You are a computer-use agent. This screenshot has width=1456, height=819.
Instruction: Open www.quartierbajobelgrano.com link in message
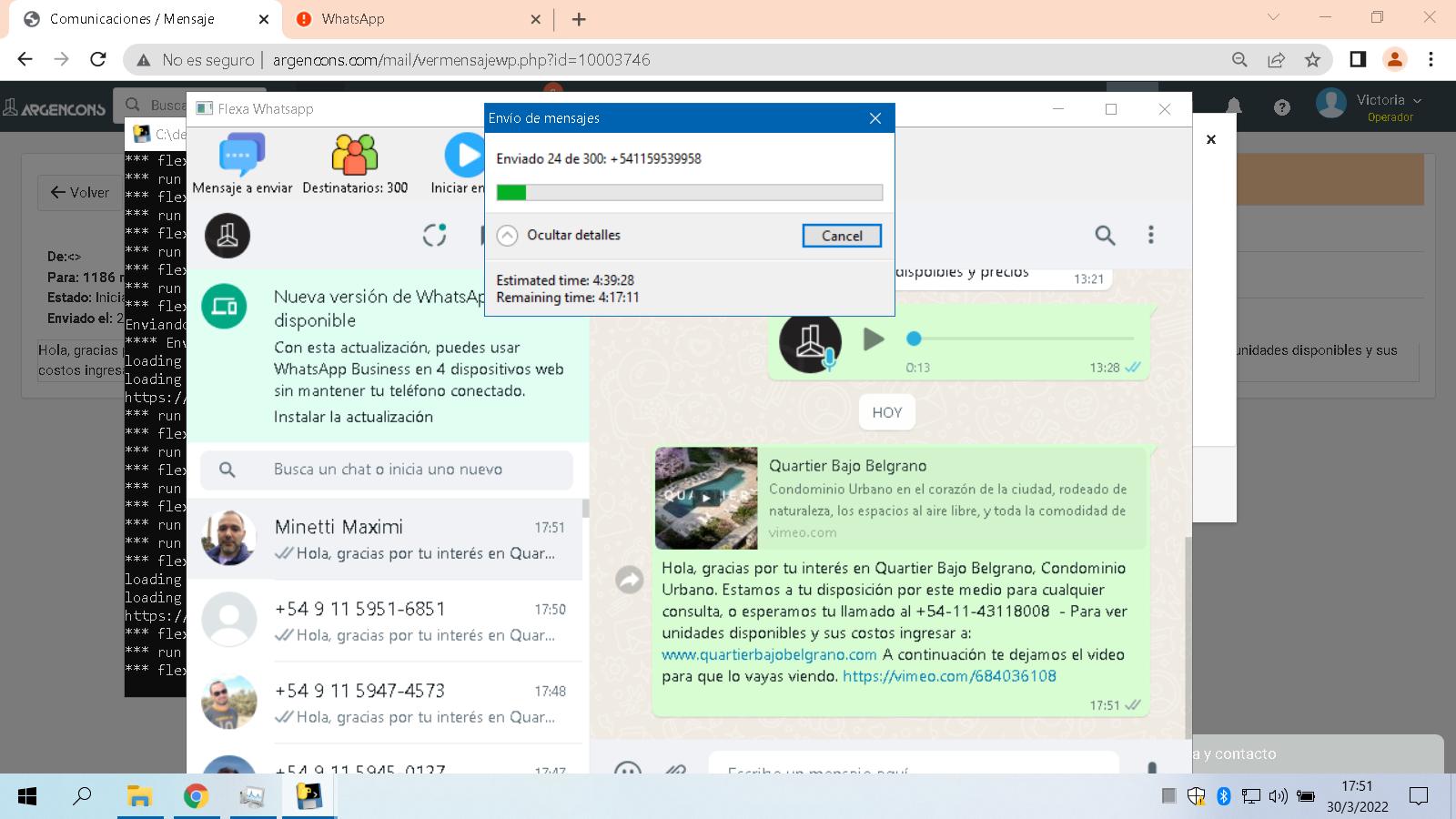[x=769, y=654]
